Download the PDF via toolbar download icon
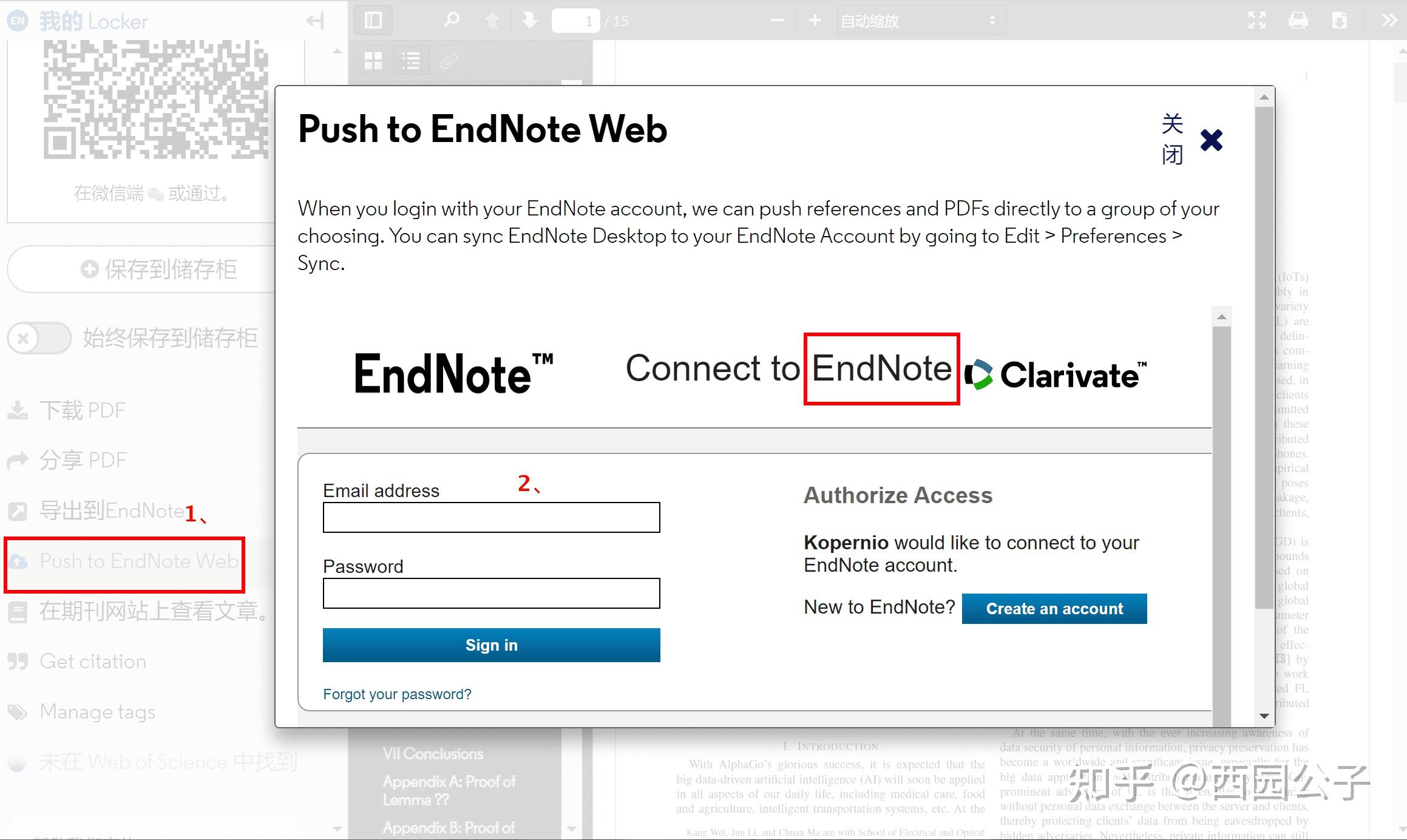Viewport: 1407px width, 840px height. 1339,21
